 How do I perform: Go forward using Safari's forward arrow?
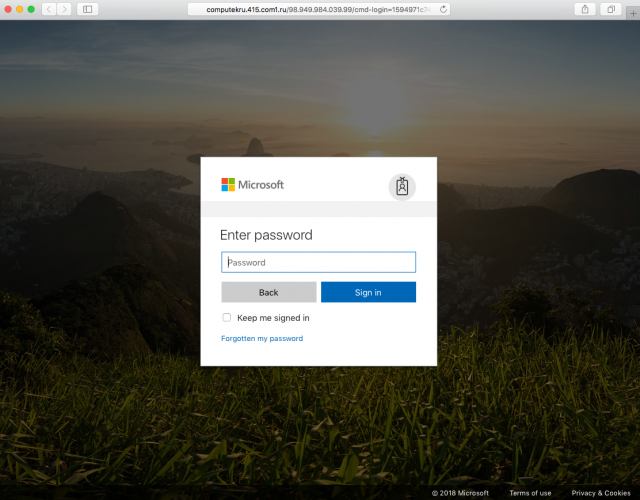(x=64, y=9)
